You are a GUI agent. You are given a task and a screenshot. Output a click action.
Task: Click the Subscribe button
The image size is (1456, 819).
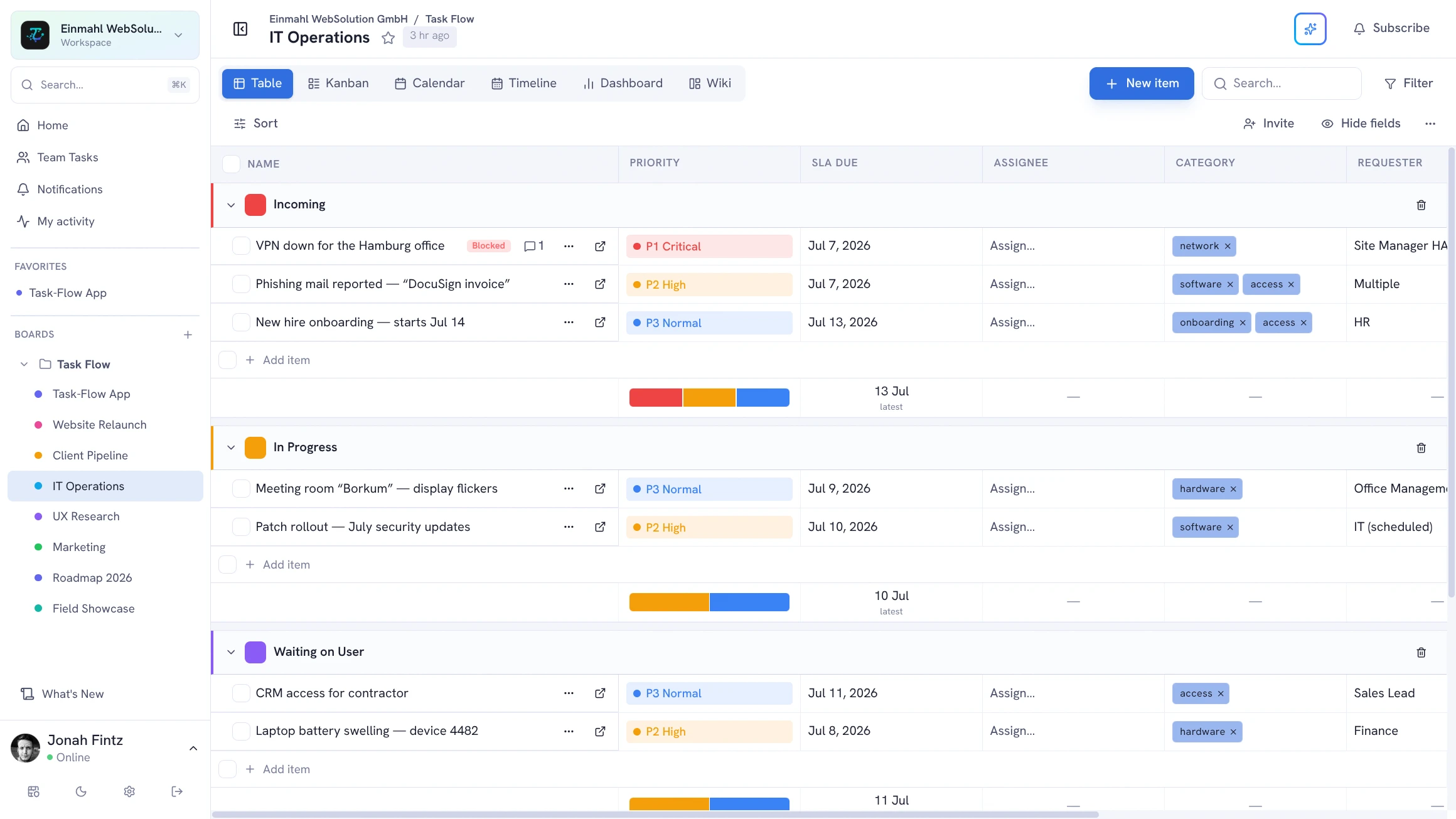(x=1391, y=28)
